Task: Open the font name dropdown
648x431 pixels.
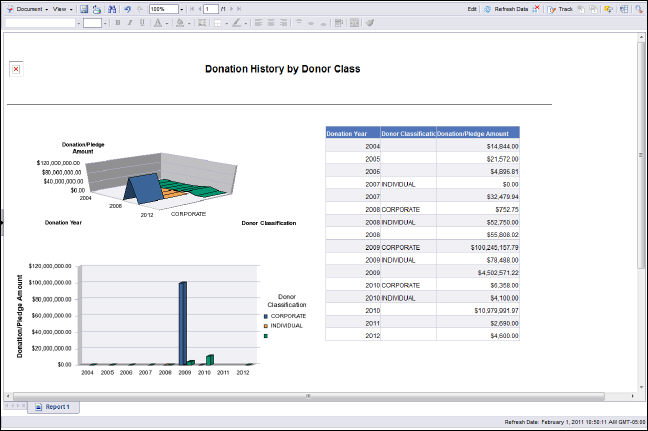Action: coord(77,22)
